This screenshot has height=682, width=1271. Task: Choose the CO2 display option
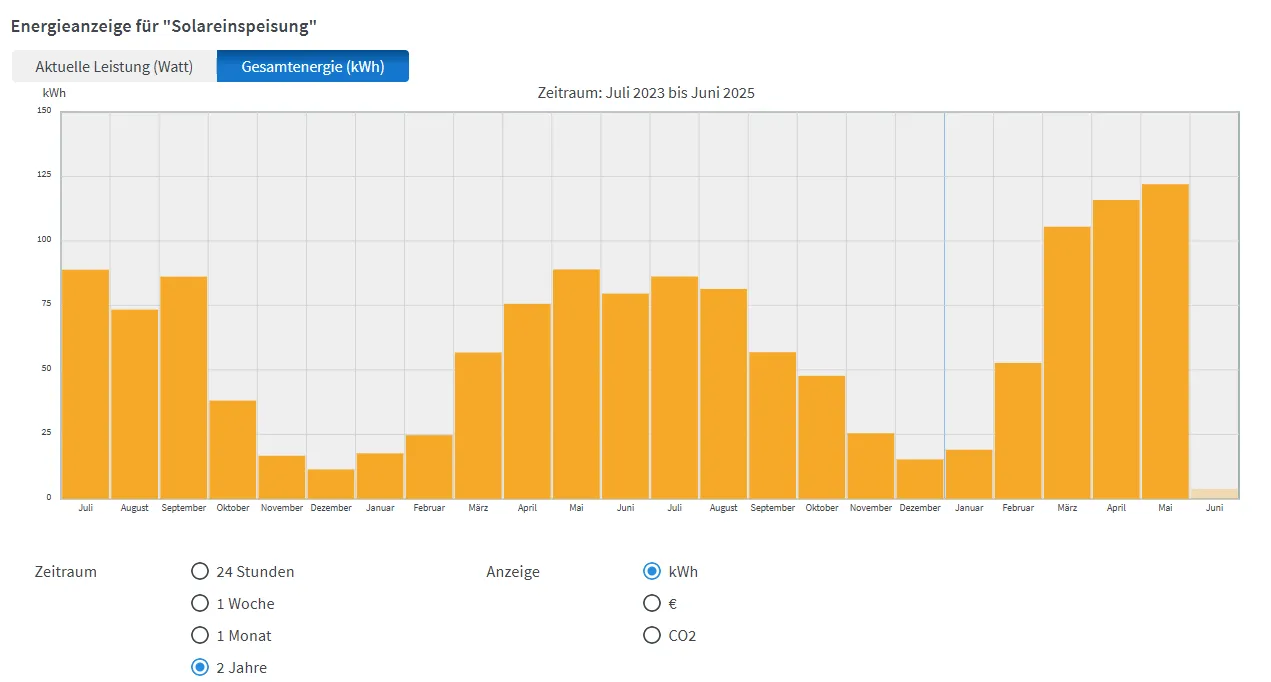(x=652, y=636)
